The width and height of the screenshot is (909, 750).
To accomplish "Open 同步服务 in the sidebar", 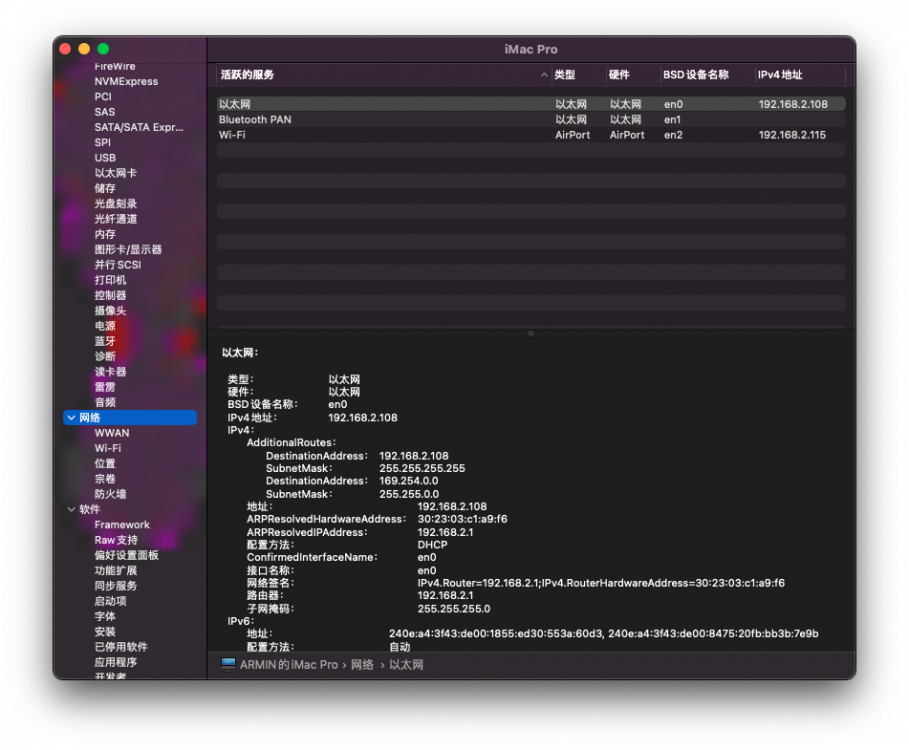I will [x=115, y=585].
